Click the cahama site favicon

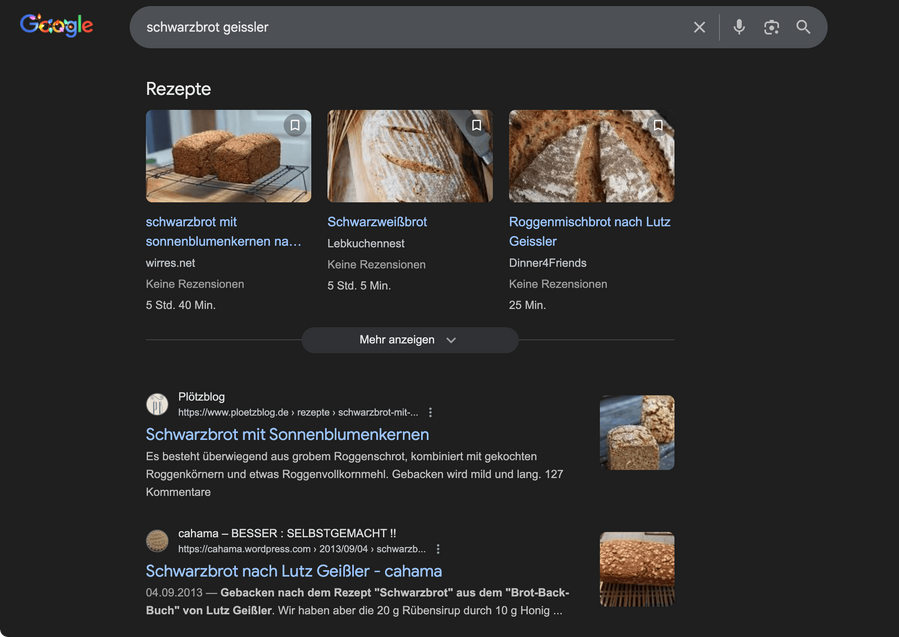click(x=157, y=540)
